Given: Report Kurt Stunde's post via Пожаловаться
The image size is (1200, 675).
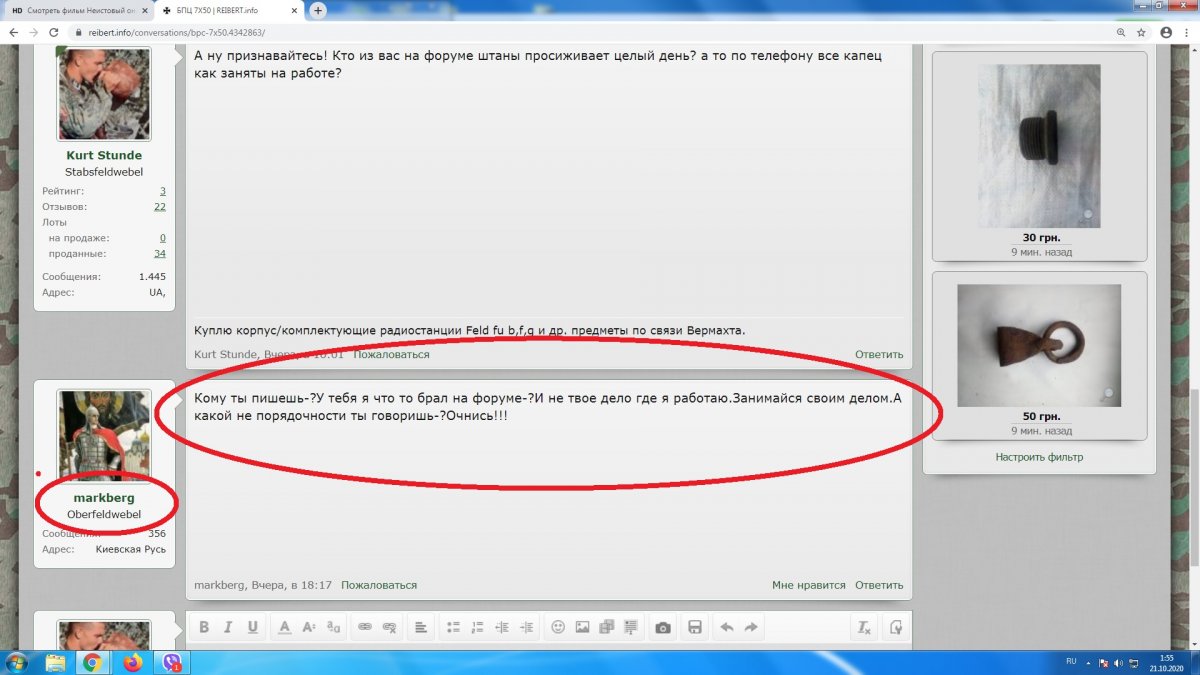Looking at the screenshot, I should (391, 354).
